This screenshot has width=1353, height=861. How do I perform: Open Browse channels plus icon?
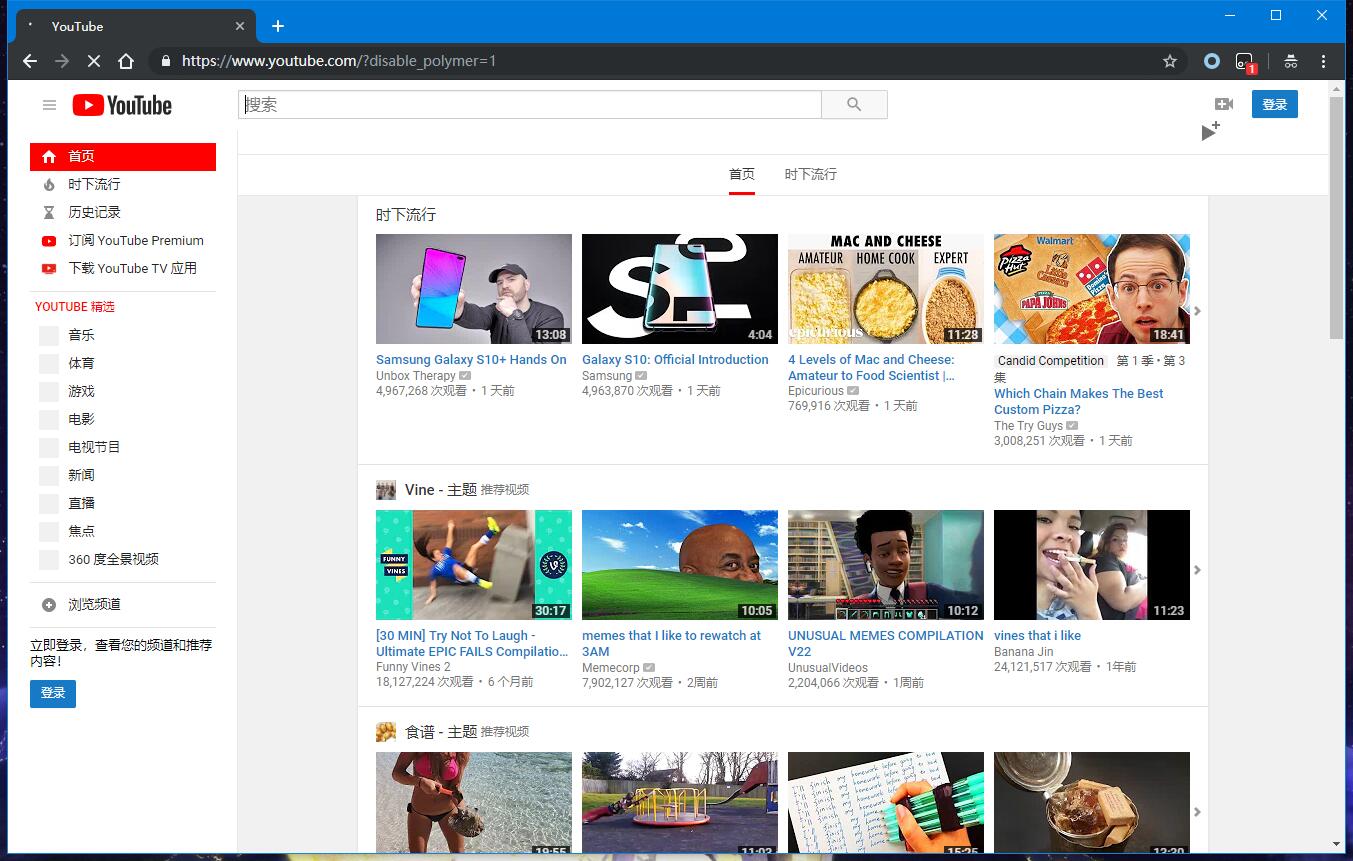(49, 605)
